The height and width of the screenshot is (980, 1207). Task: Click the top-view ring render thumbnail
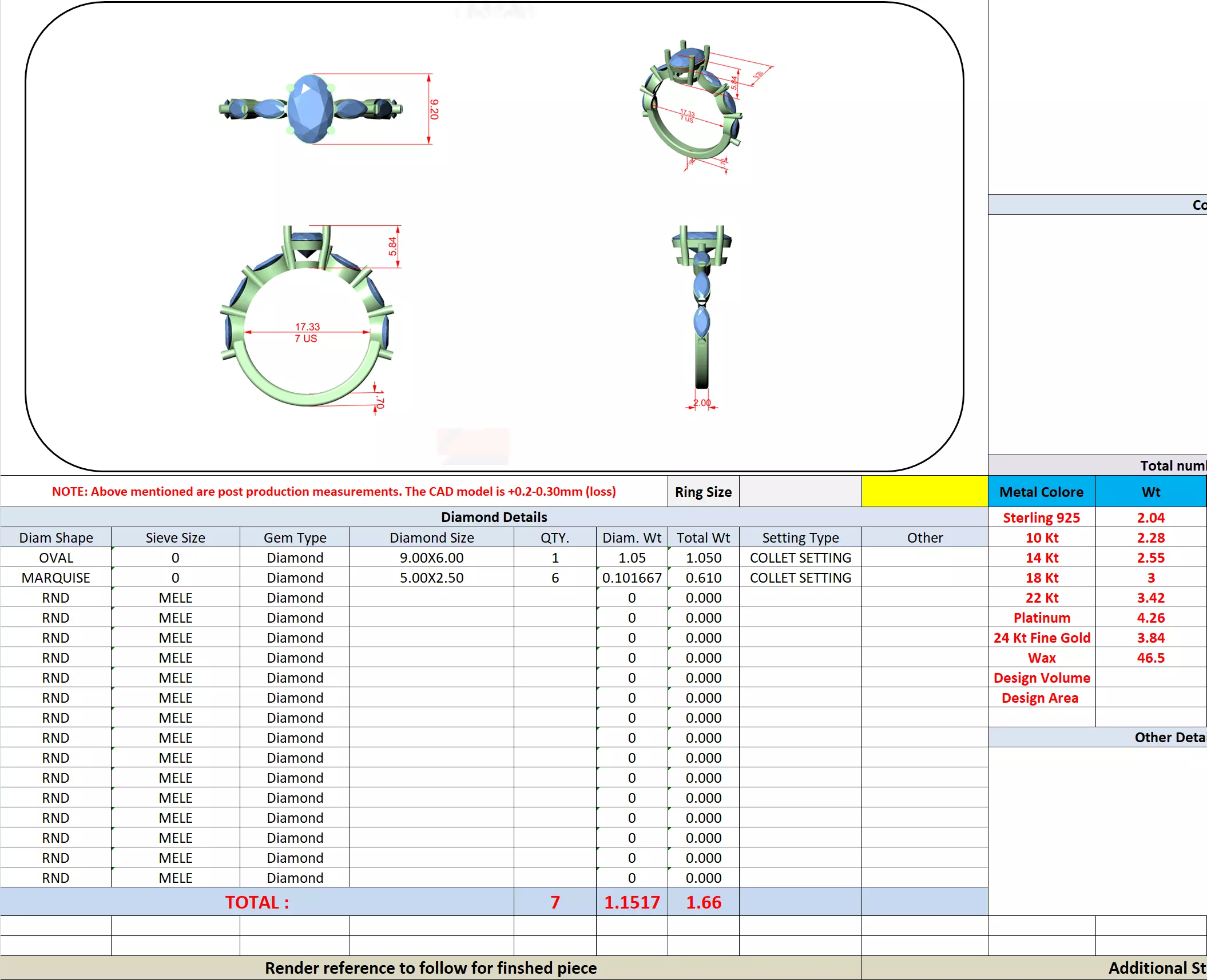[x=311, y=109]
